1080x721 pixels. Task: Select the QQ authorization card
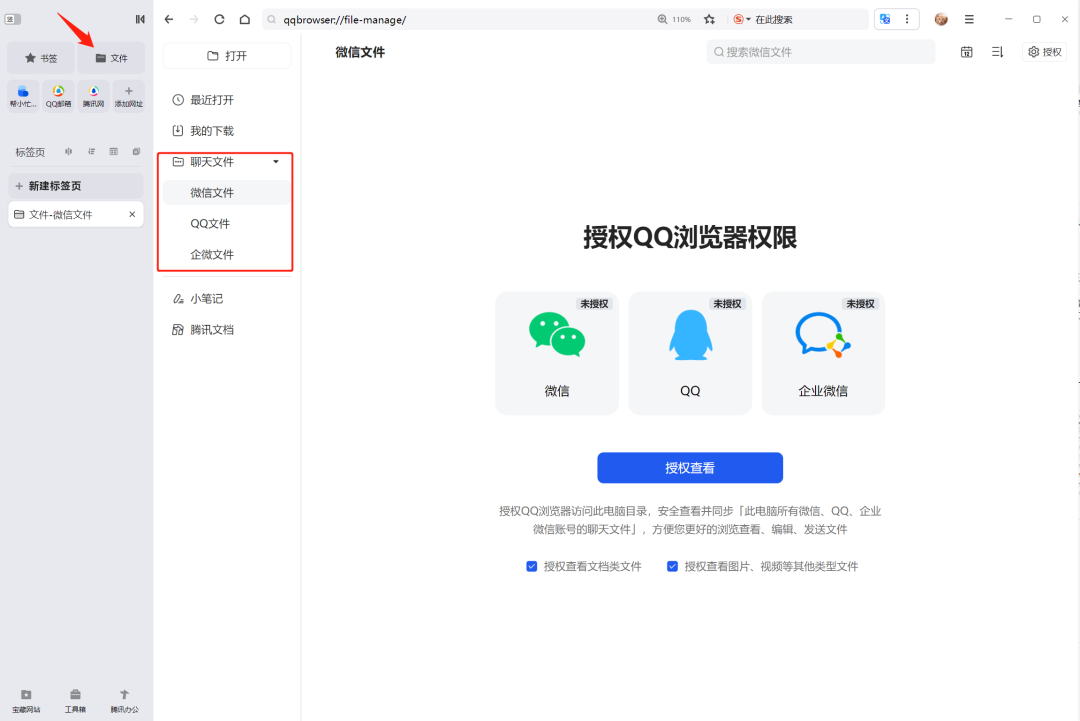tap(690, 353)
